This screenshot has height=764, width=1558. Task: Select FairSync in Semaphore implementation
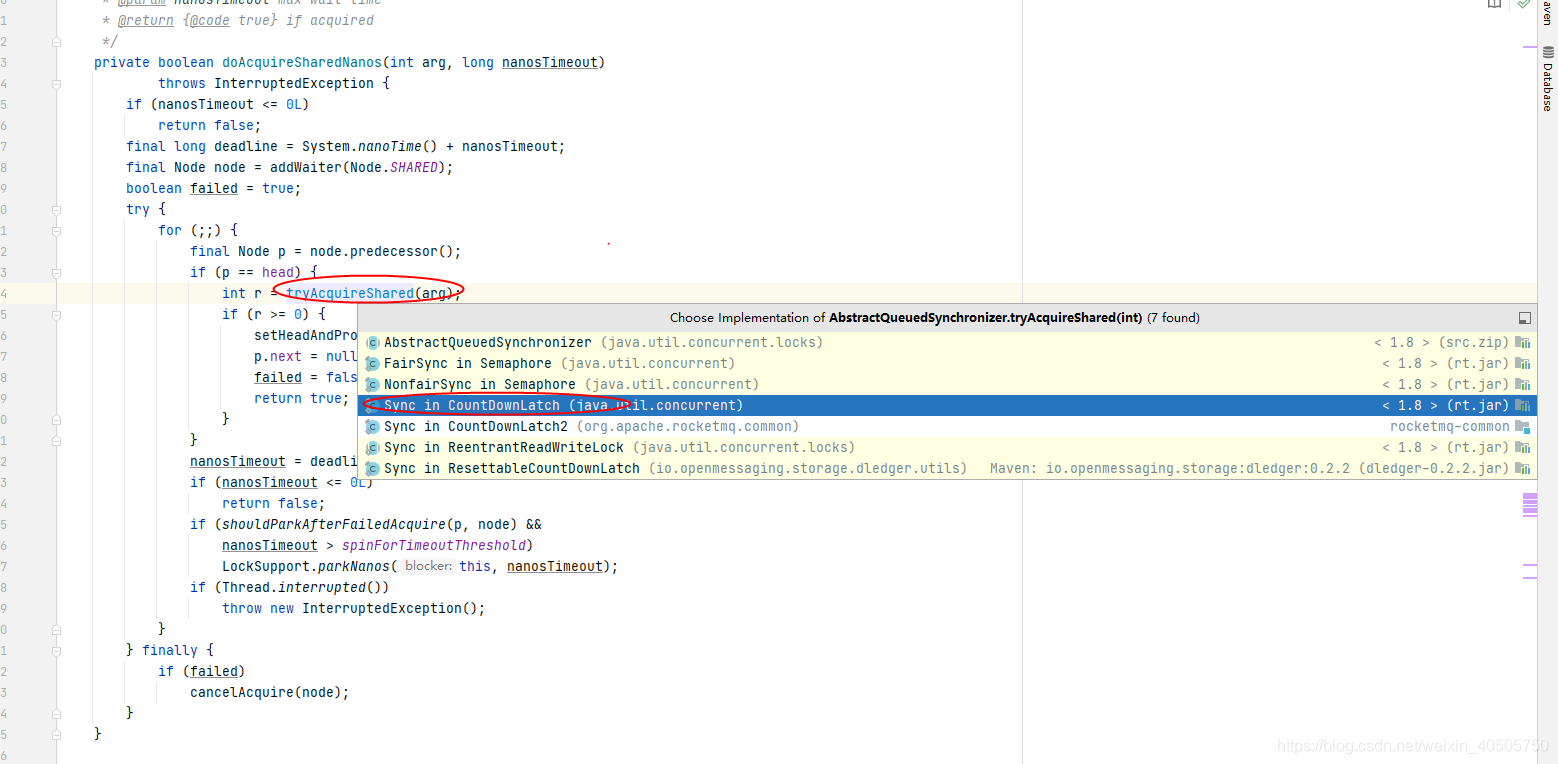pos(947,364)
